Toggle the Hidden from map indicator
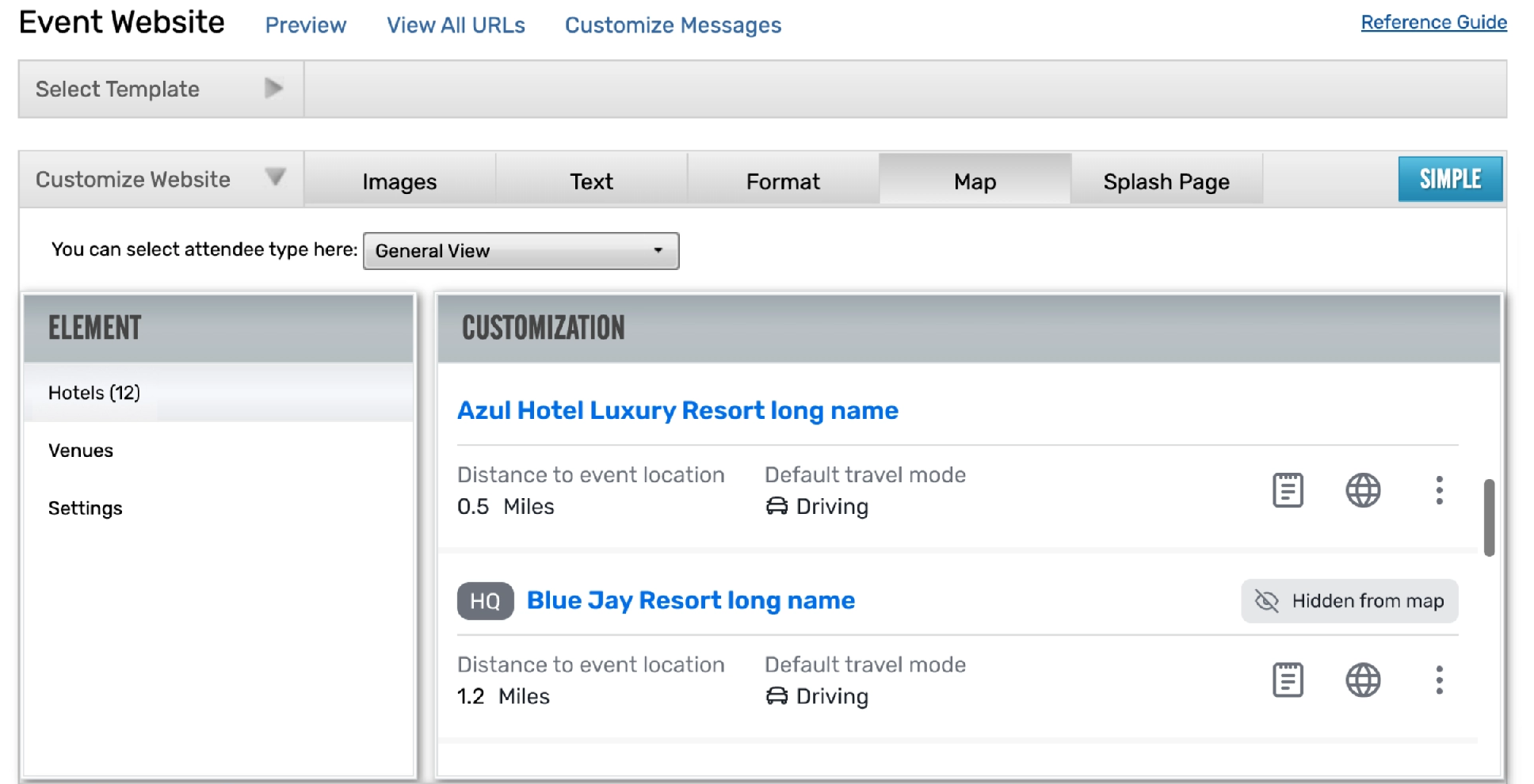This screenshot has height=784, width=1534. point(1349,601)
